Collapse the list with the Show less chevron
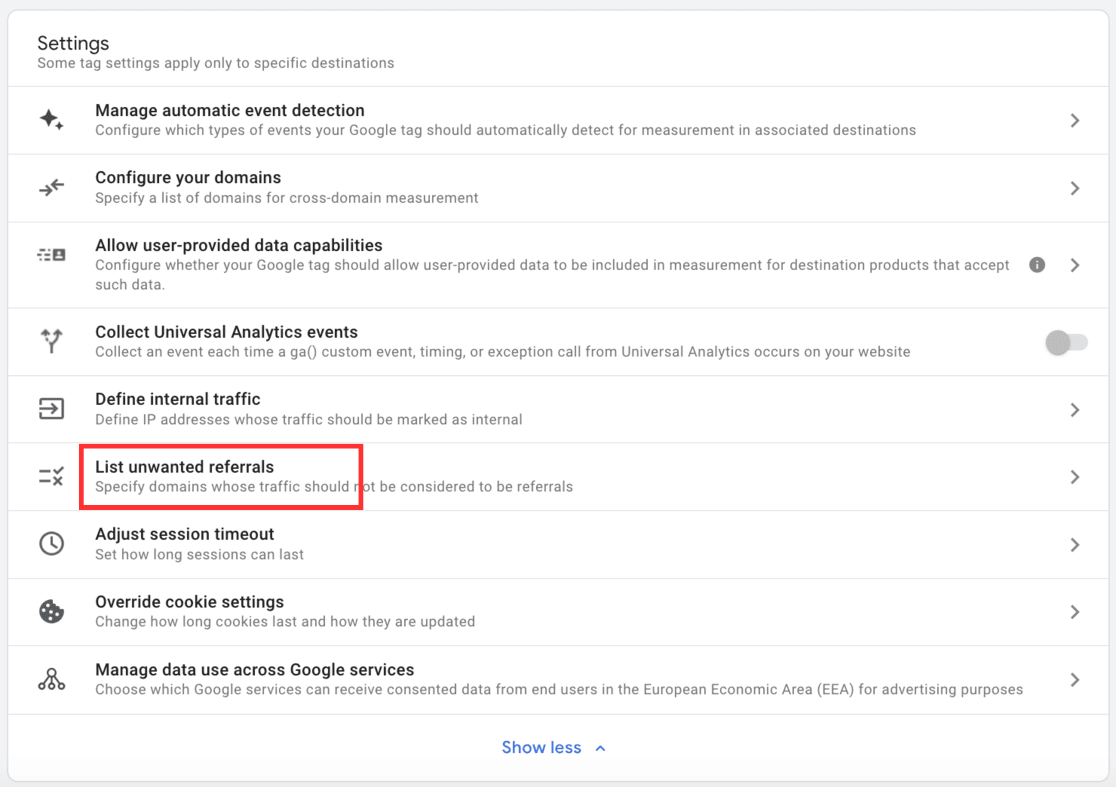1116x787 pixels. 599,746
